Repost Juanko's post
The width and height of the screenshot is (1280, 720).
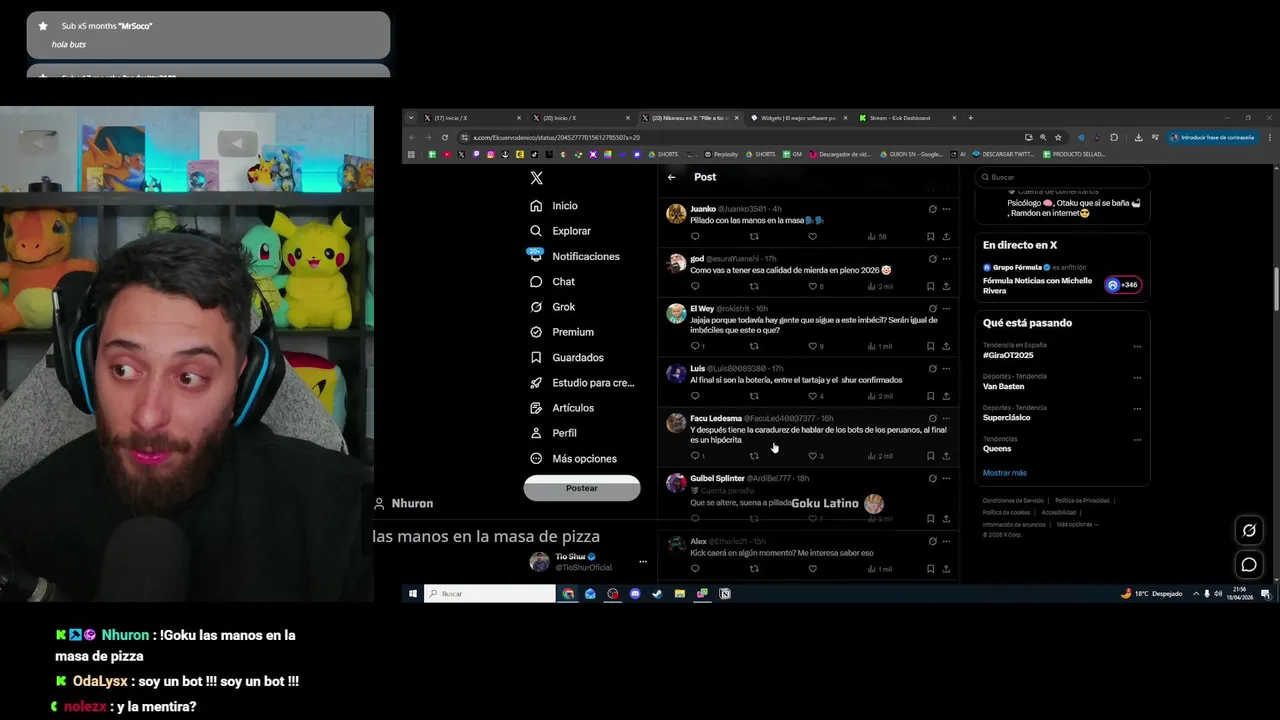(x=754, y=237)
